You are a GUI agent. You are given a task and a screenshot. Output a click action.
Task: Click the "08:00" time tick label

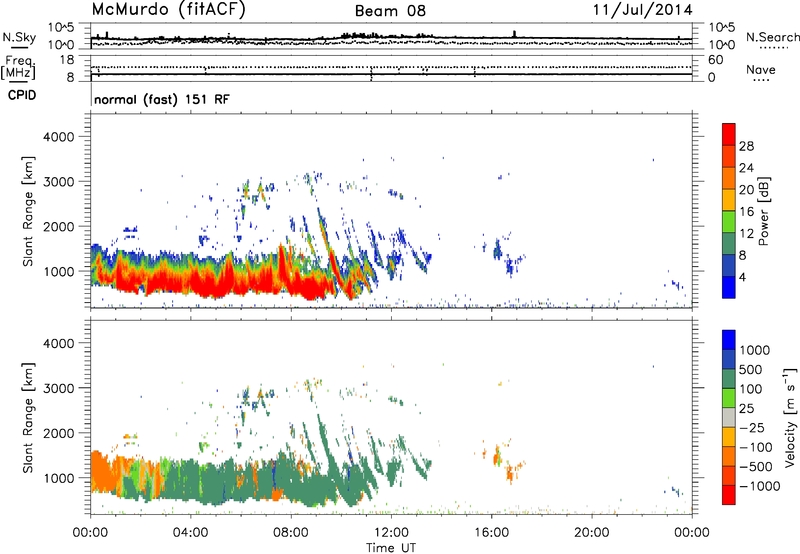(291, 533)
